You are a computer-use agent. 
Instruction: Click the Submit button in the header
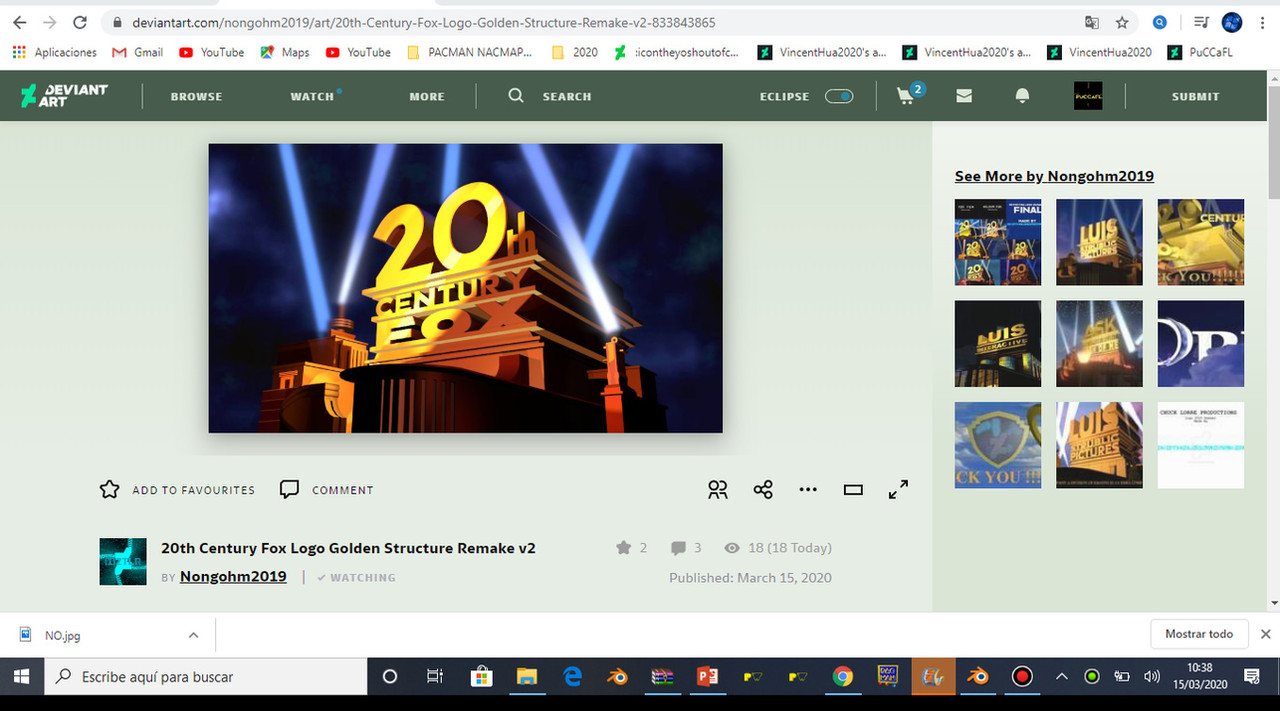click(x=1195, y=96)
